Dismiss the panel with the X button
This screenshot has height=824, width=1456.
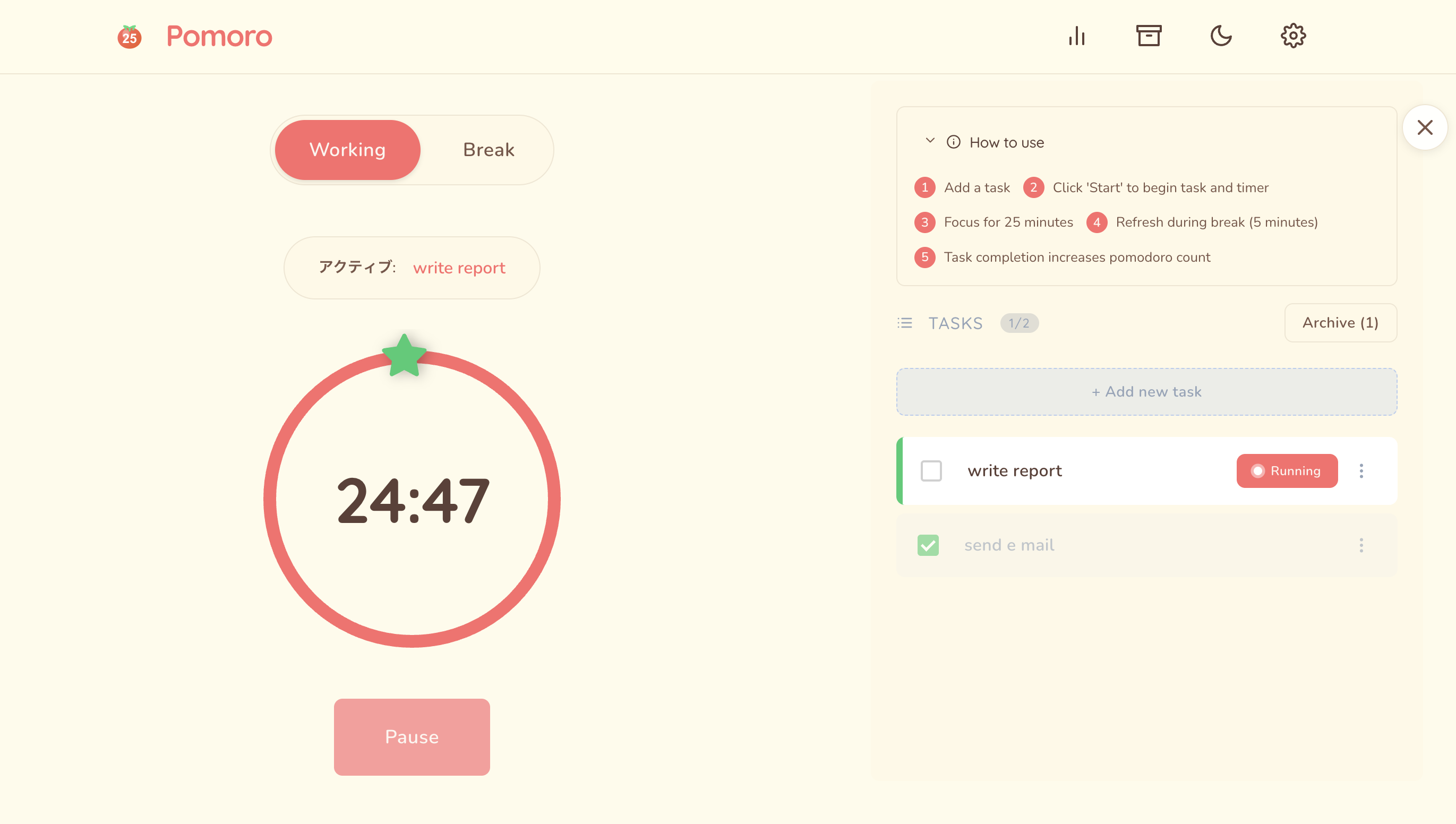click(x=1425, y=128)
